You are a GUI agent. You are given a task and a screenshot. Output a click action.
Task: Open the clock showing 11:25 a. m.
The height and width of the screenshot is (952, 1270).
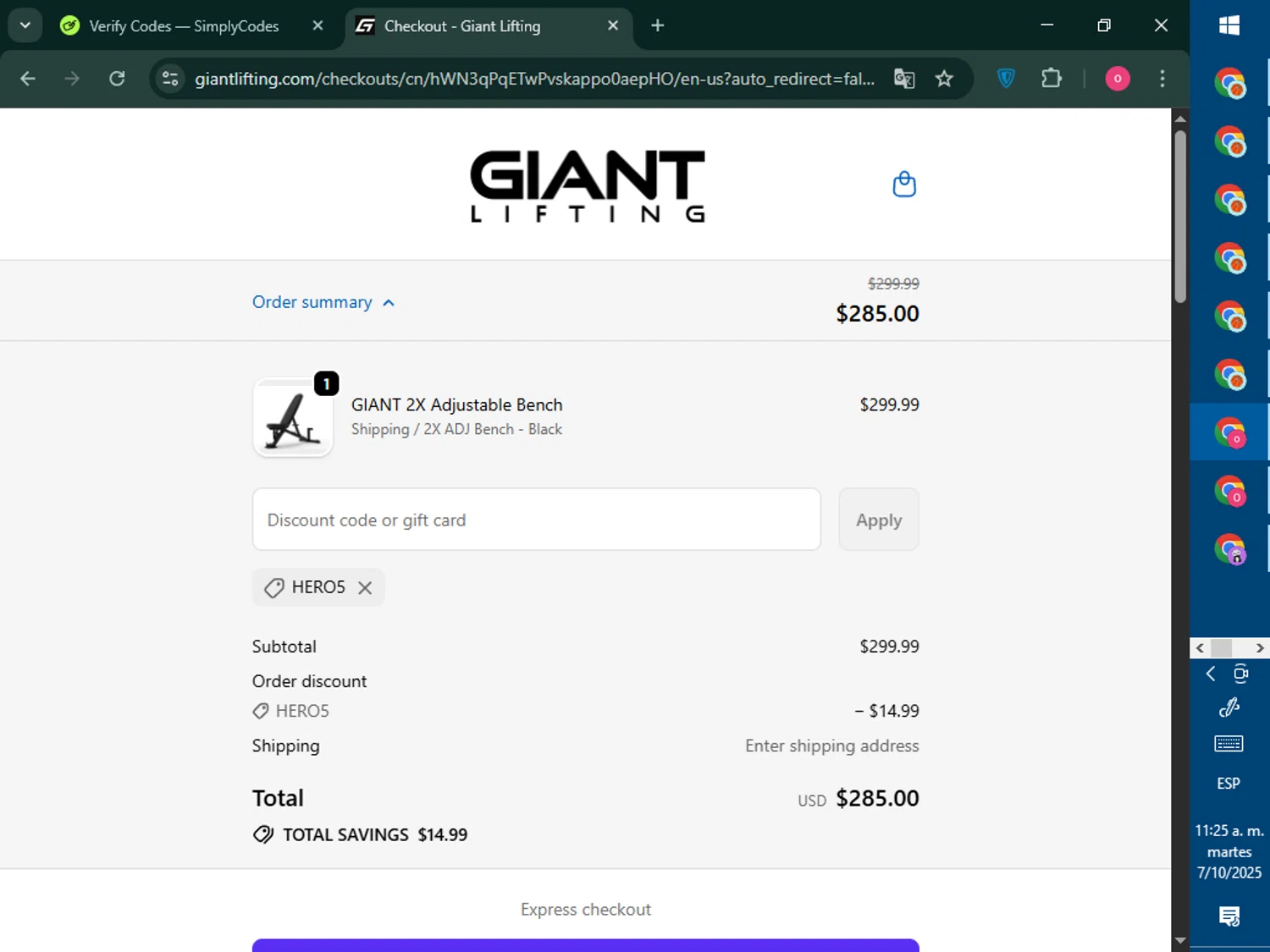[x=1229, y=851]
